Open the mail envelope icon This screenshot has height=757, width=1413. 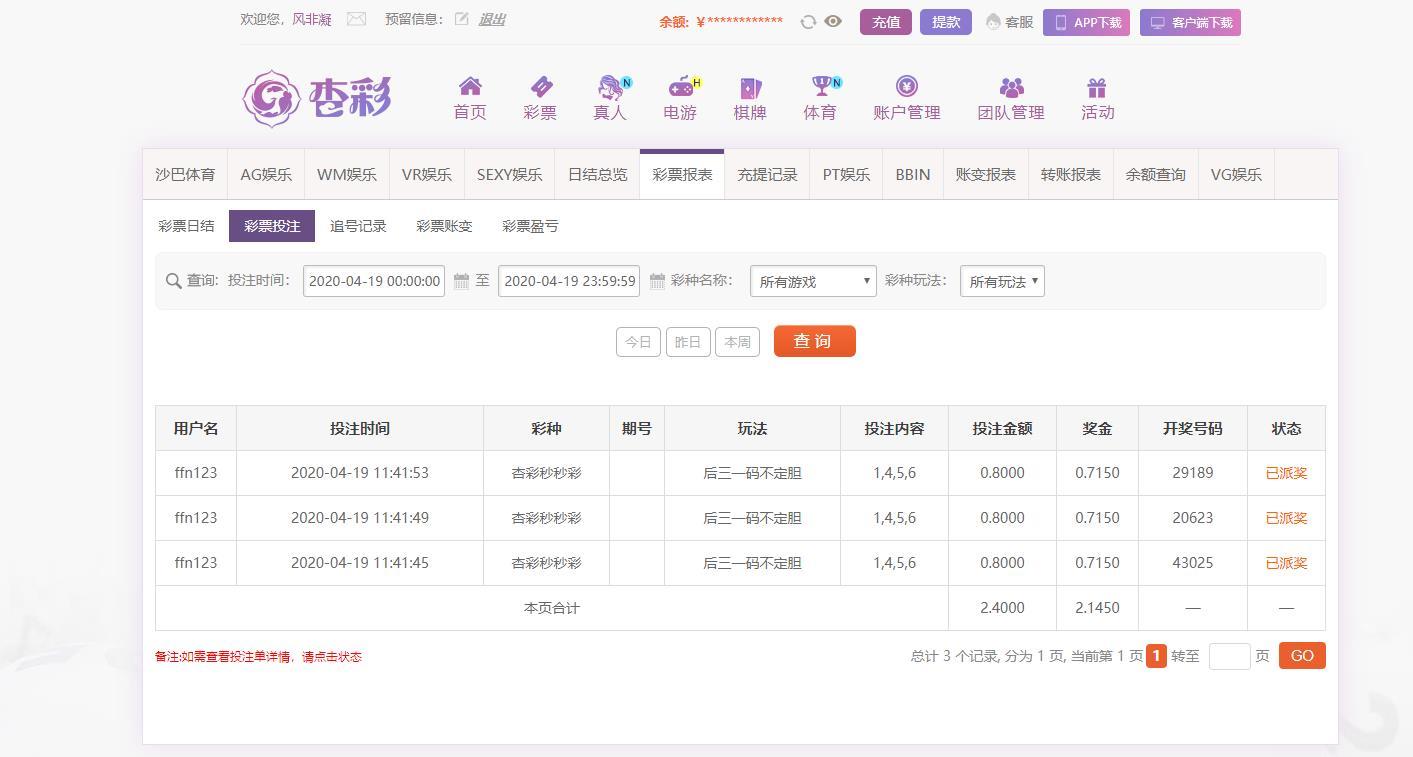[356, 19]
